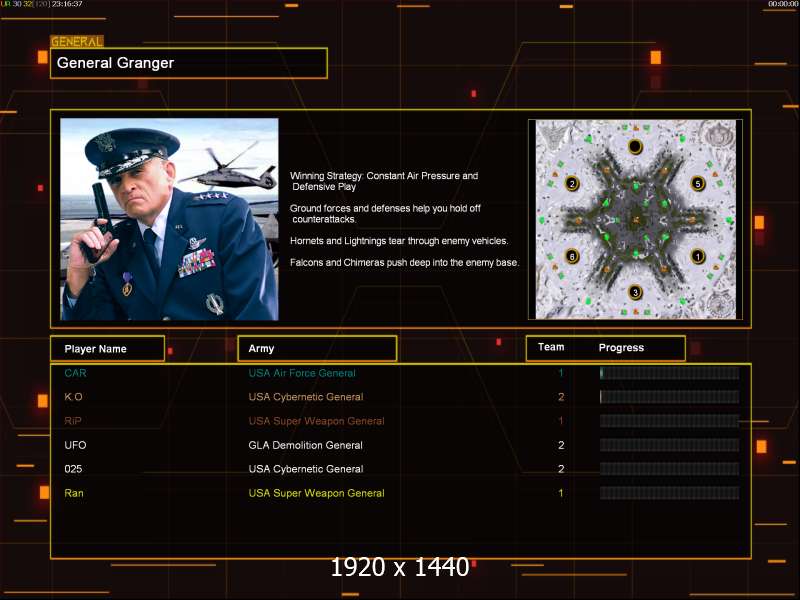Click General Granger's portrait image

(169, 219)
